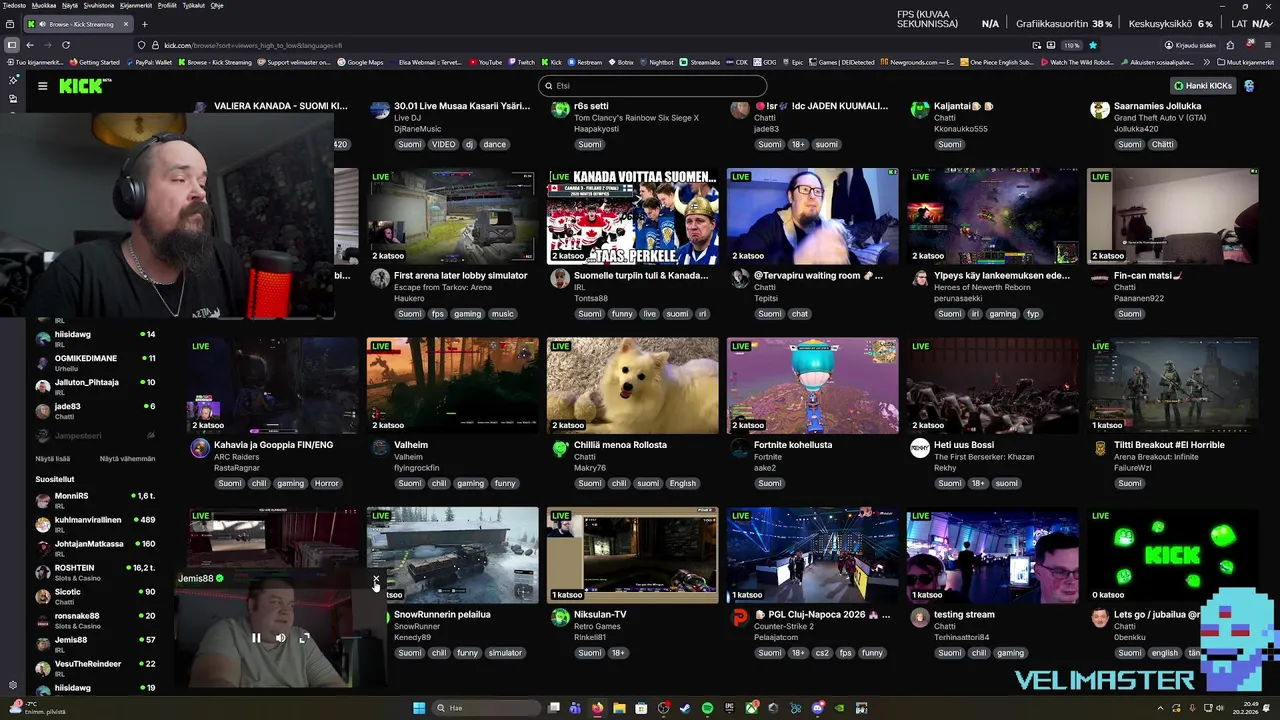The width and height of the screenshot is (1280, 720).
Task: Click DJ tag under 30.01 Live Musaa
Action: click(469, 144)
